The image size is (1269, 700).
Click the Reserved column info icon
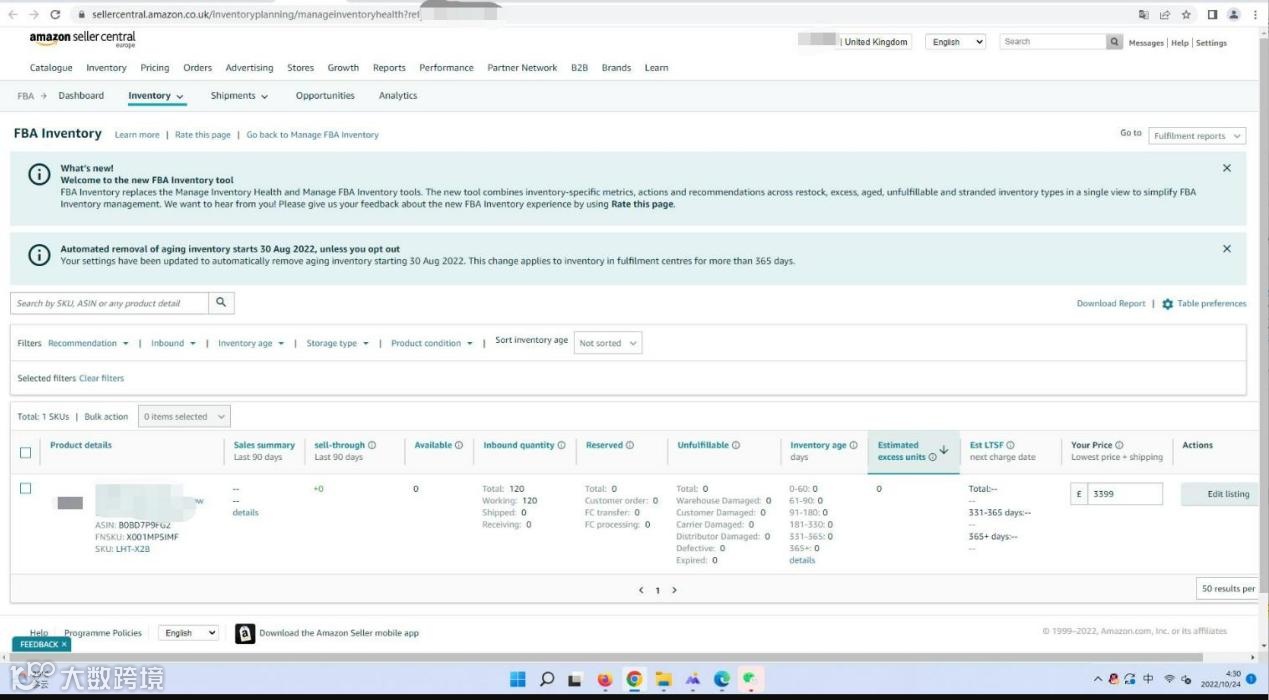pyautogui.click(x=630, y=445)
